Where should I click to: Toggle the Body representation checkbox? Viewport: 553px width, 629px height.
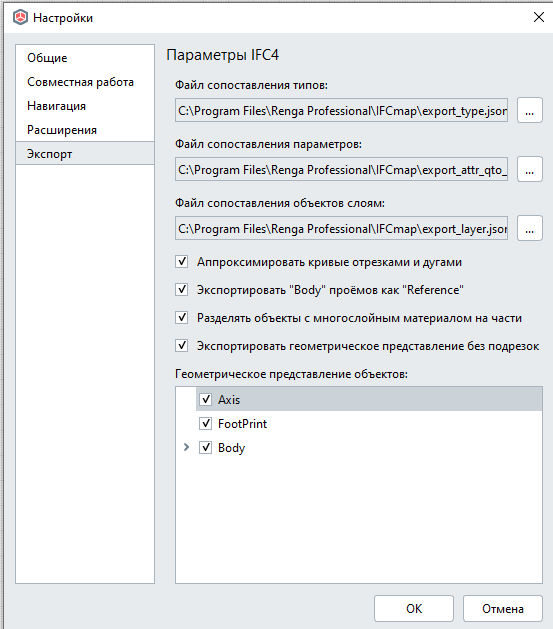coord(205,448)
